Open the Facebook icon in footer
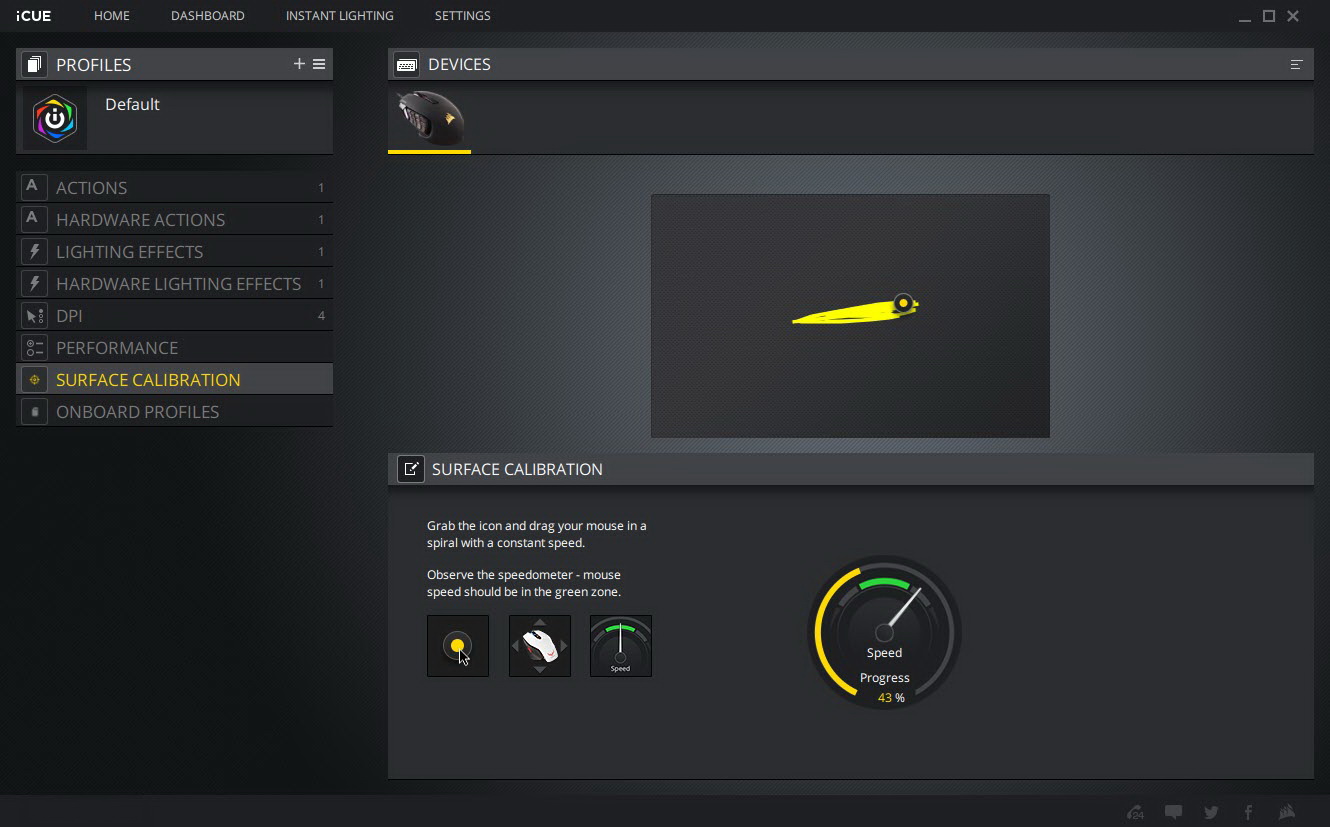1330x827 pixels. [x=1248, y=812]
